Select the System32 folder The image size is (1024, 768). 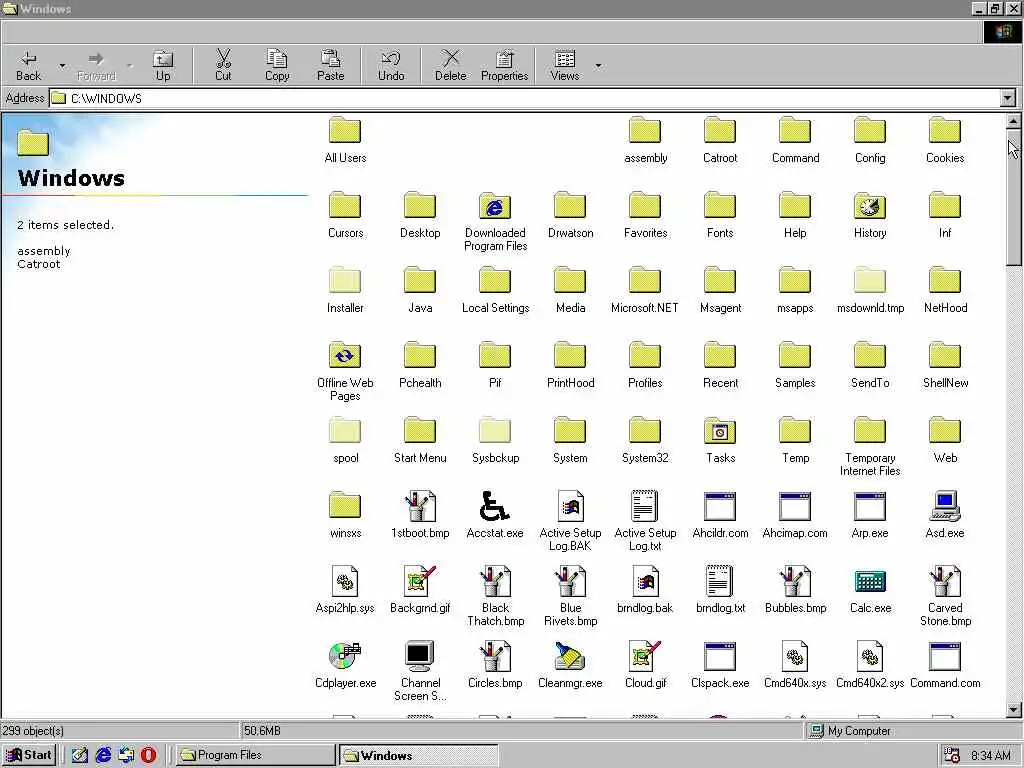click(645, 441)
